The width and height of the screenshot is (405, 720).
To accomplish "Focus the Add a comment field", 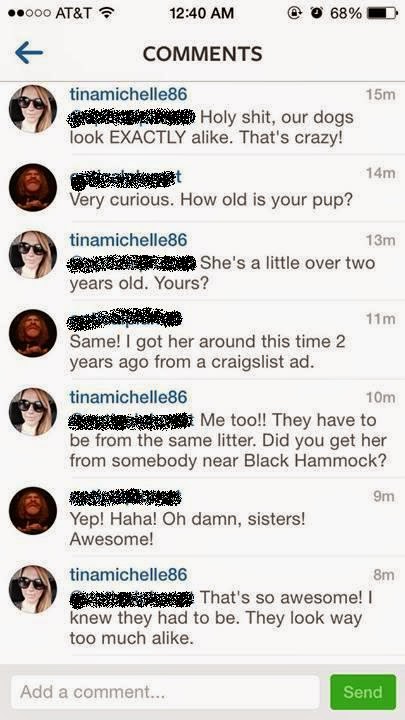I will [165, 692].
